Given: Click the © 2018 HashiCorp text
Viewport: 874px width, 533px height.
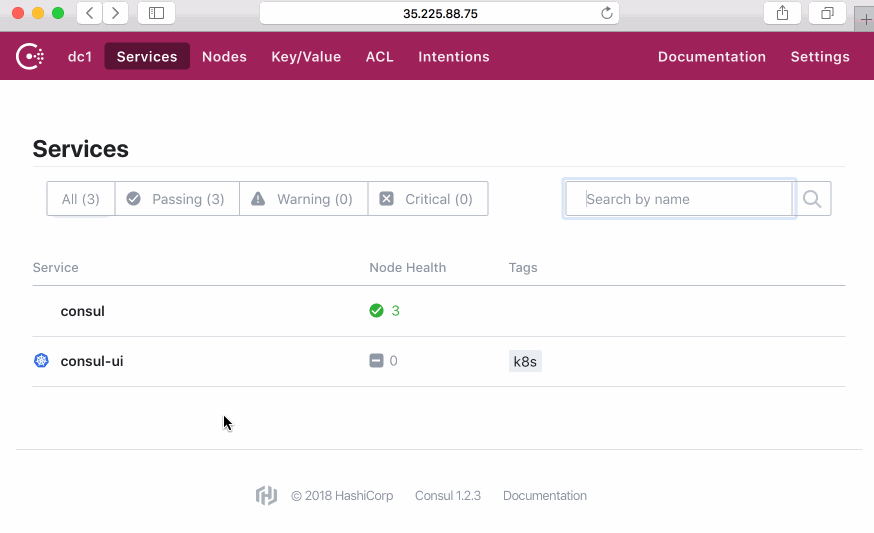Looking at the screenshot, I should coord(342,496).
